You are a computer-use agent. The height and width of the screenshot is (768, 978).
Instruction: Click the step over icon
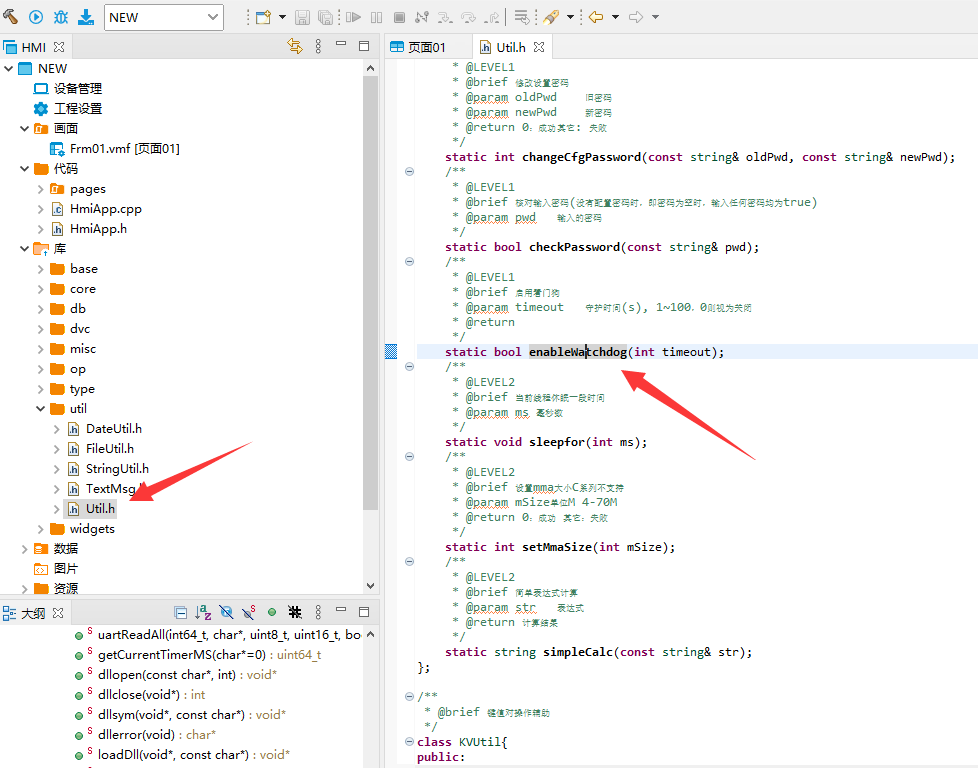coord(468,17)
